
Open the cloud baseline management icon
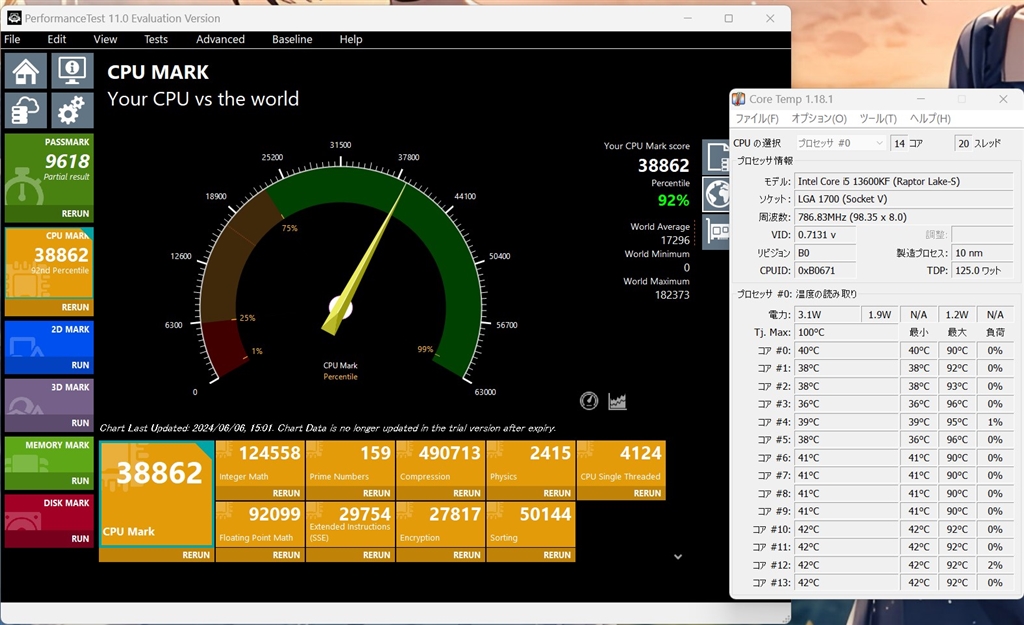pos(25,110)
